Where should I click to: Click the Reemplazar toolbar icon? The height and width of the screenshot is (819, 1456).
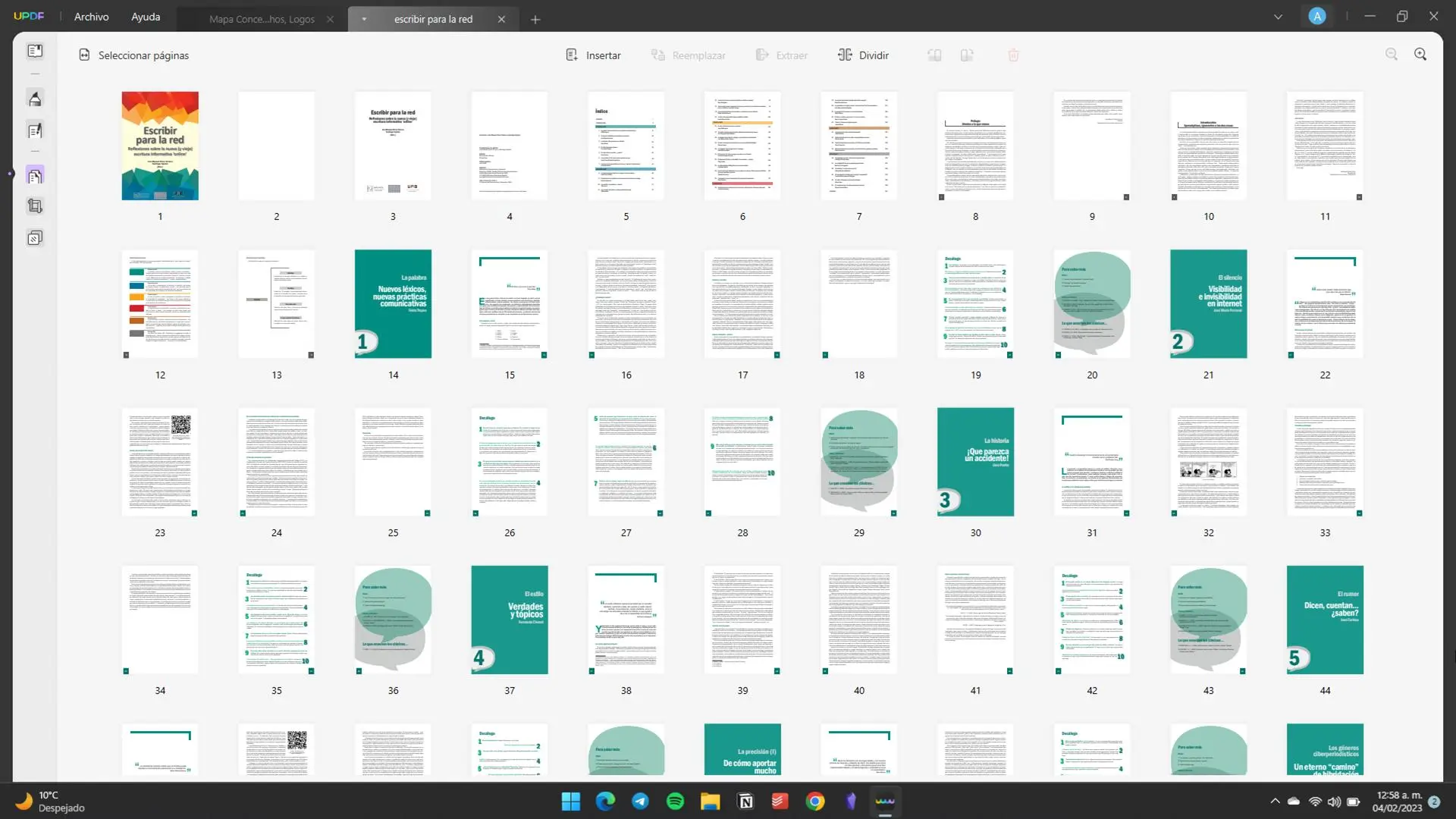(658, 55)
